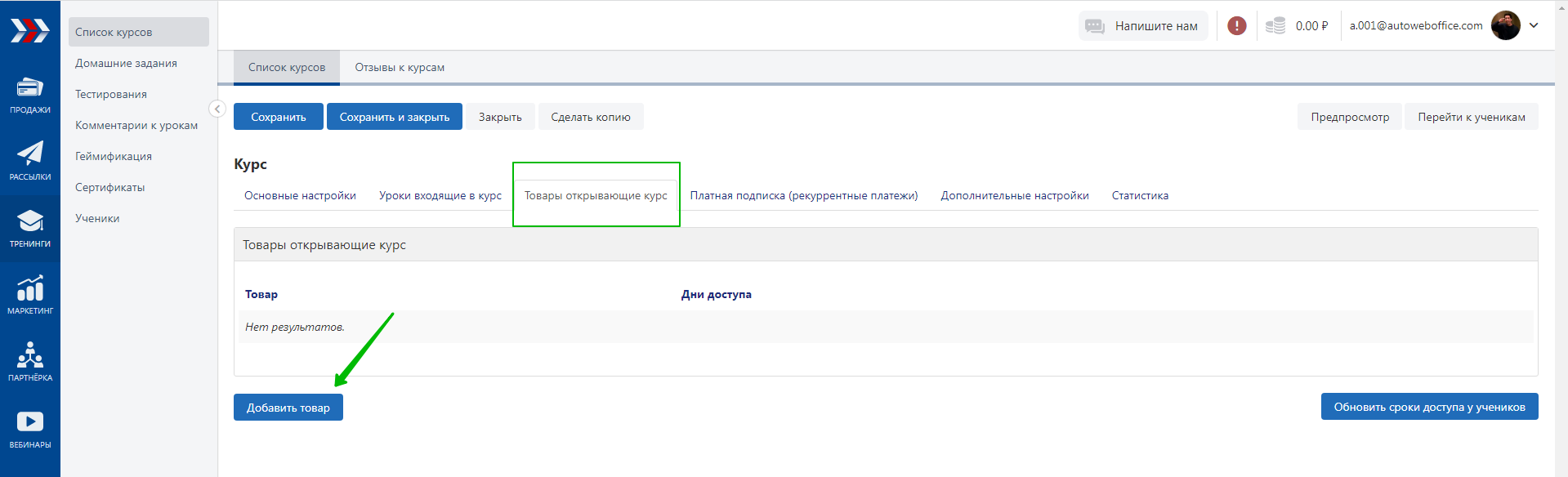Open Домашние задания in side menu
Image resolution: width=1568 pixels, height=477 pixels.
[126, 64]
